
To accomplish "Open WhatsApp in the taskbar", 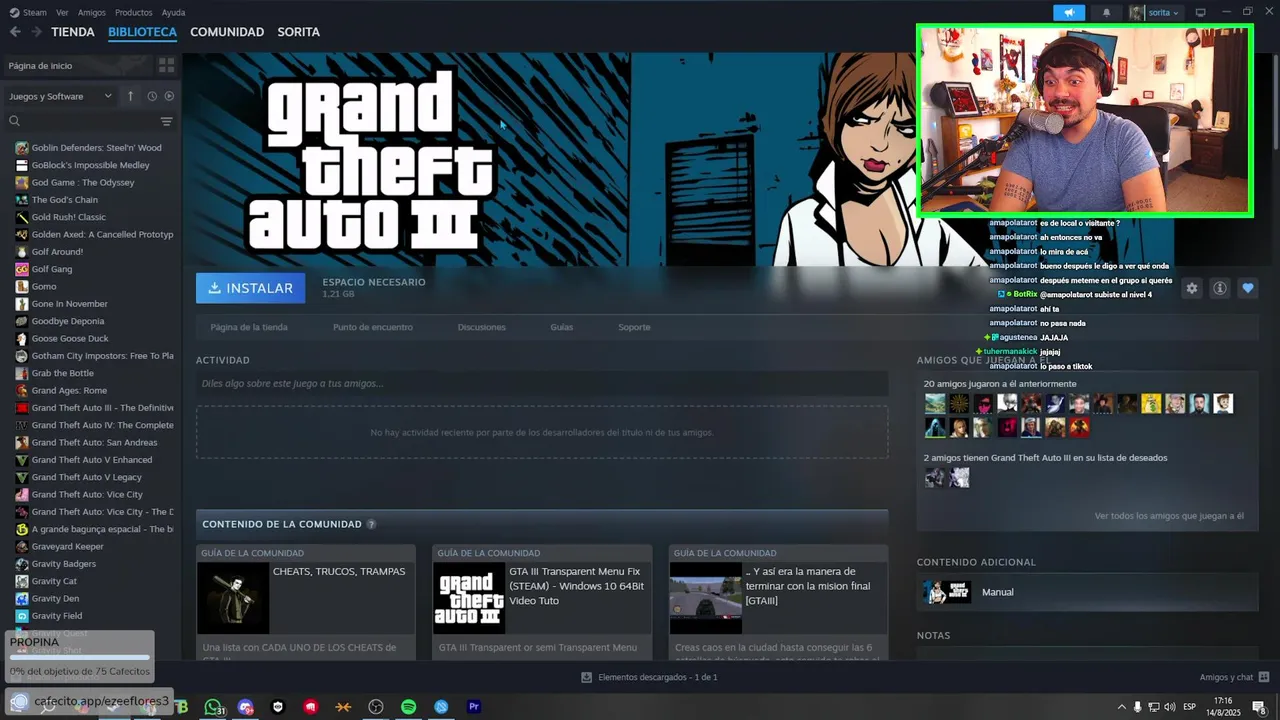I will click(213, 707).
